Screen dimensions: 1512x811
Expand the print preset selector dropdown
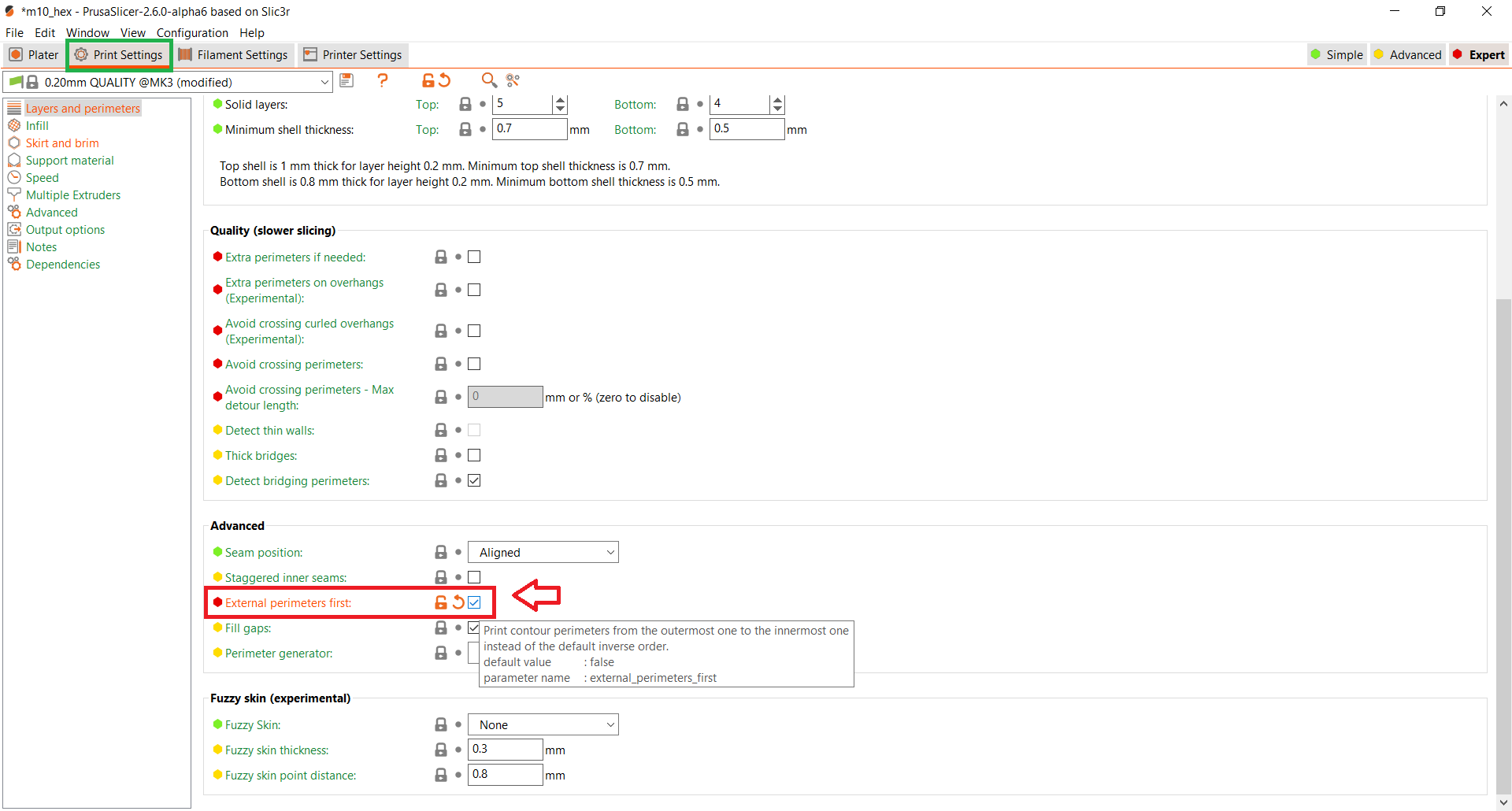324,82
